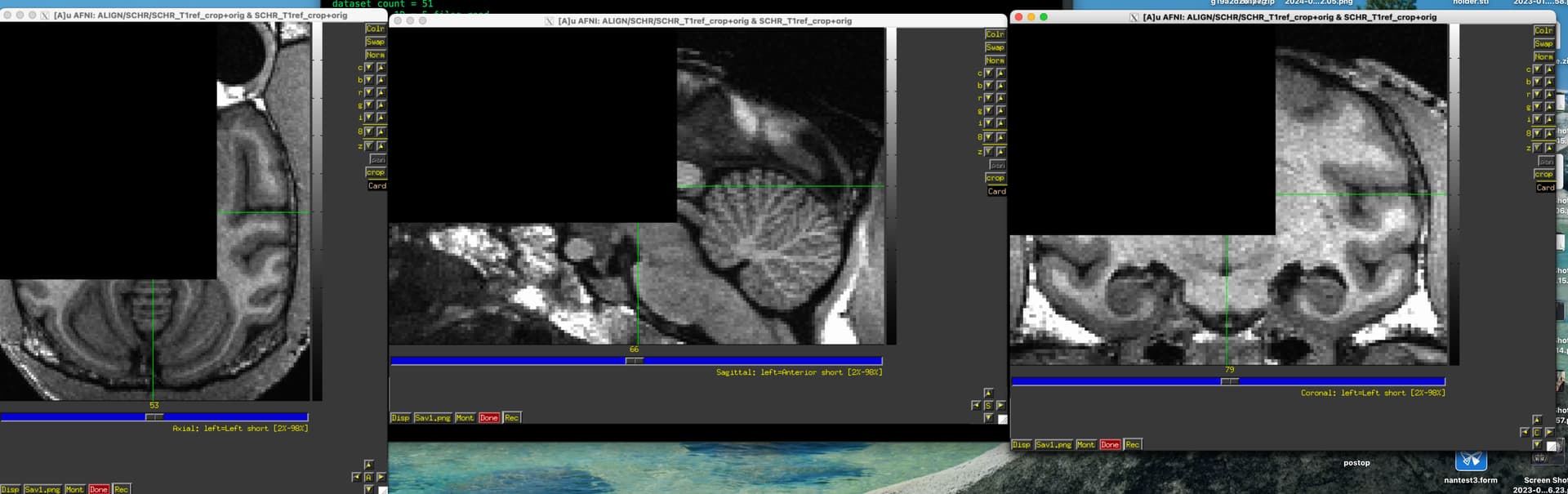This screenshot has width=1568, height=494.
Task: Click the left pan arrow beside 'C' in Coronal viewer
Action: coord(1524,432)
